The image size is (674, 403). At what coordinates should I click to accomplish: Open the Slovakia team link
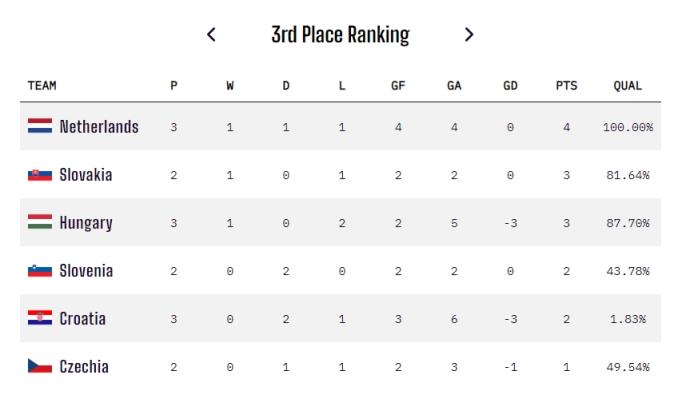[x=86, y=175]
